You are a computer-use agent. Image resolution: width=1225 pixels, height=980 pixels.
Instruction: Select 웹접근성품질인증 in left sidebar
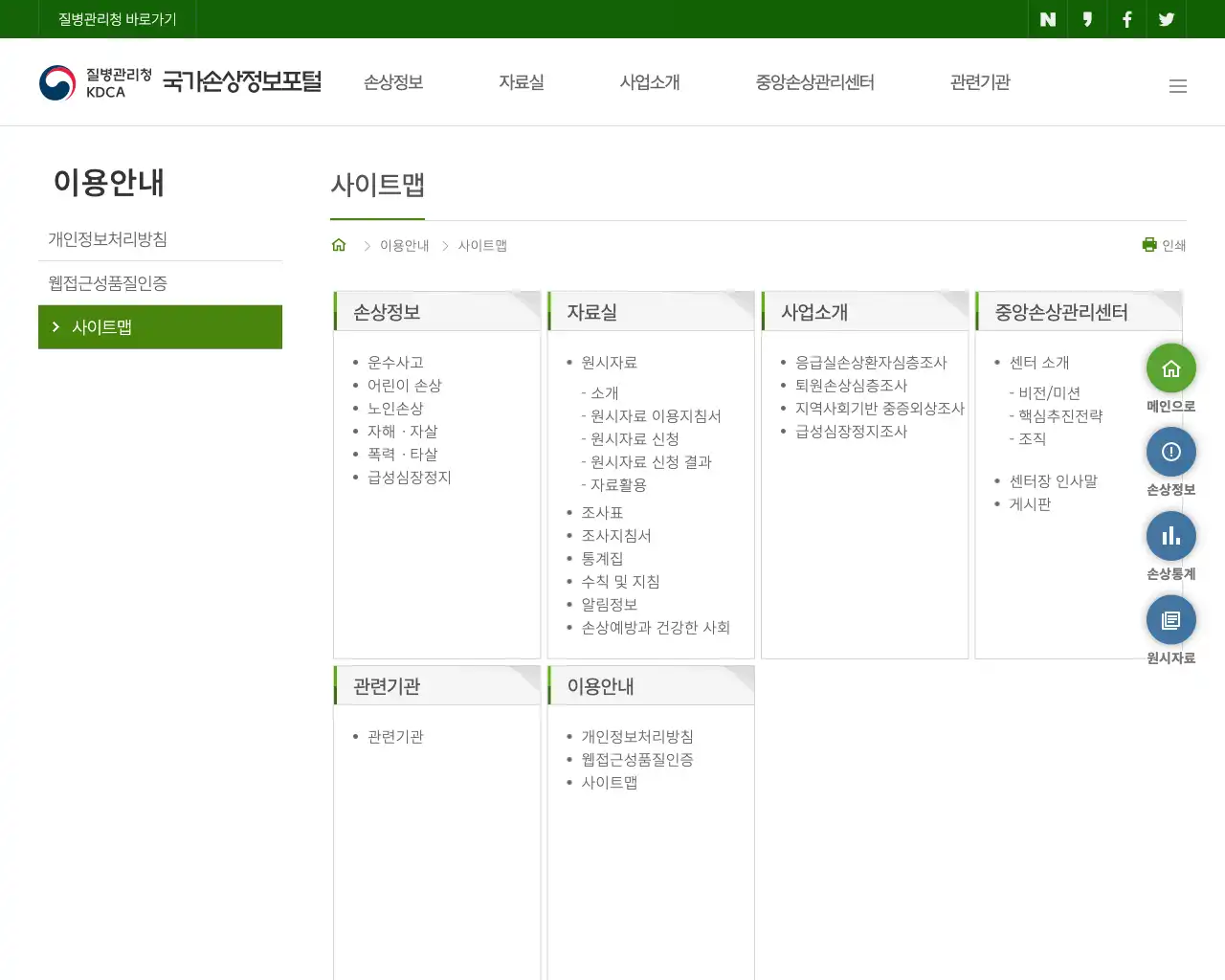(160, 283)
